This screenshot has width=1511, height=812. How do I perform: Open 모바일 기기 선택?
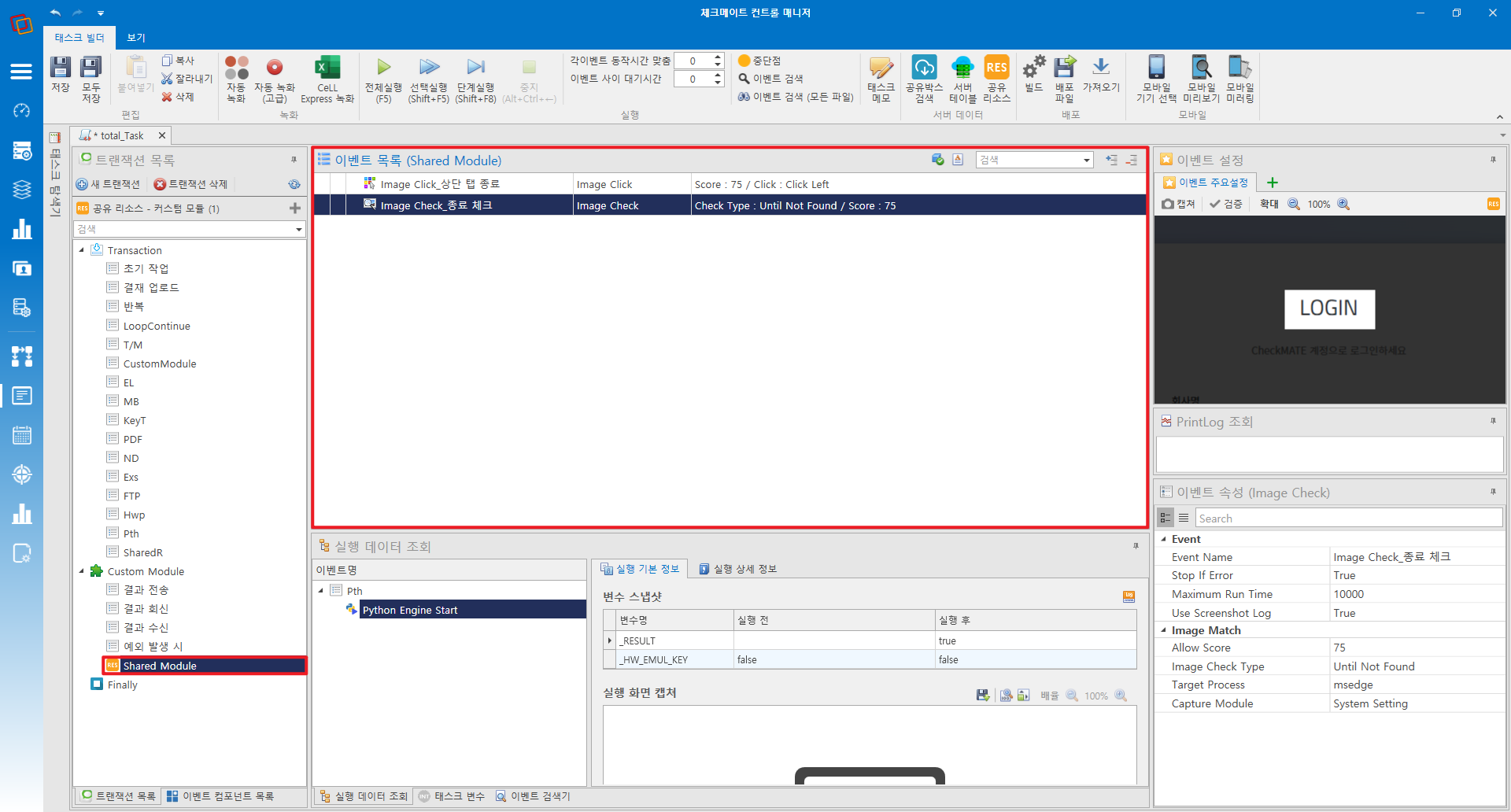tap(1156, 79)
